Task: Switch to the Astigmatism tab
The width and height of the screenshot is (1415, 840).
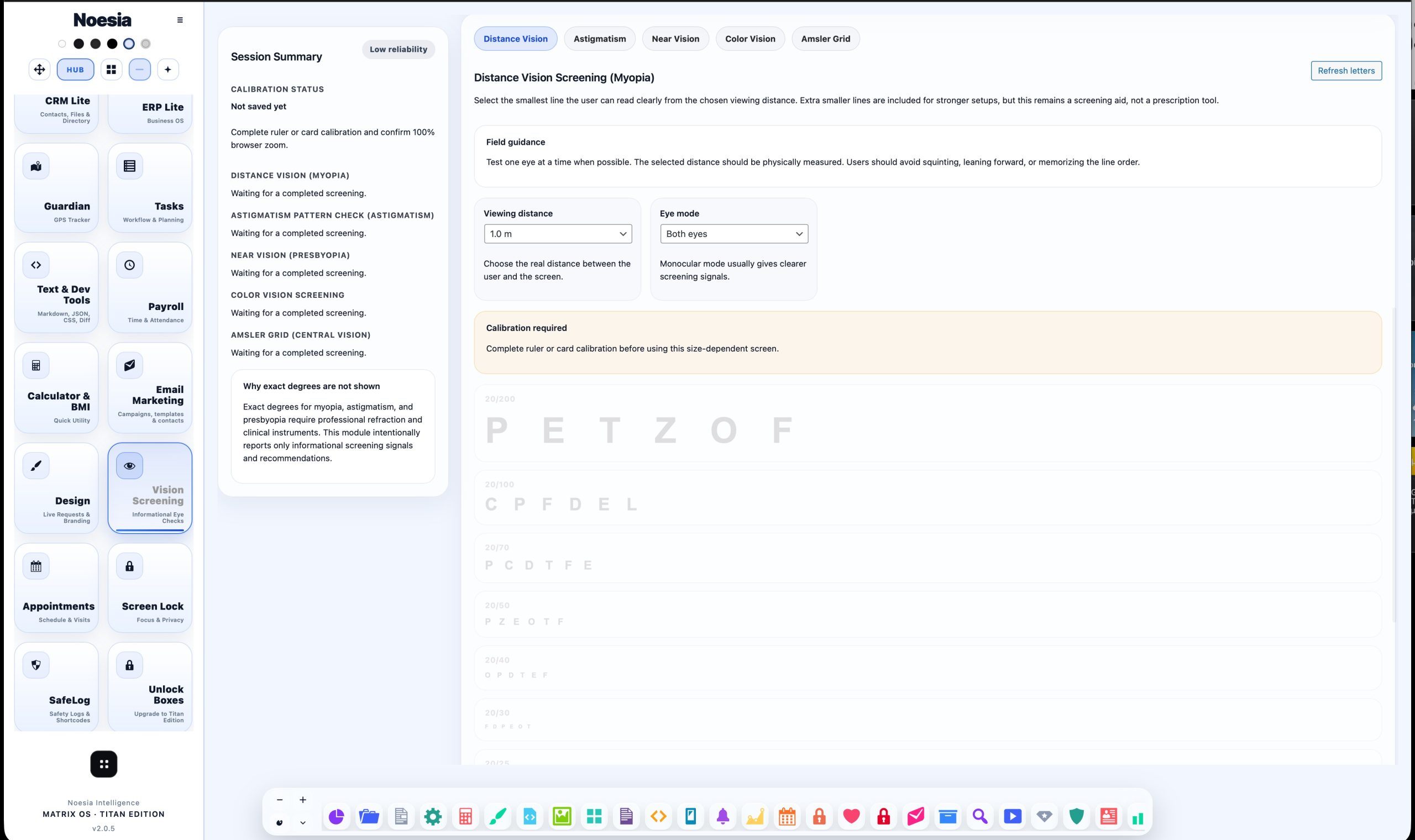Action: [599, 39]
